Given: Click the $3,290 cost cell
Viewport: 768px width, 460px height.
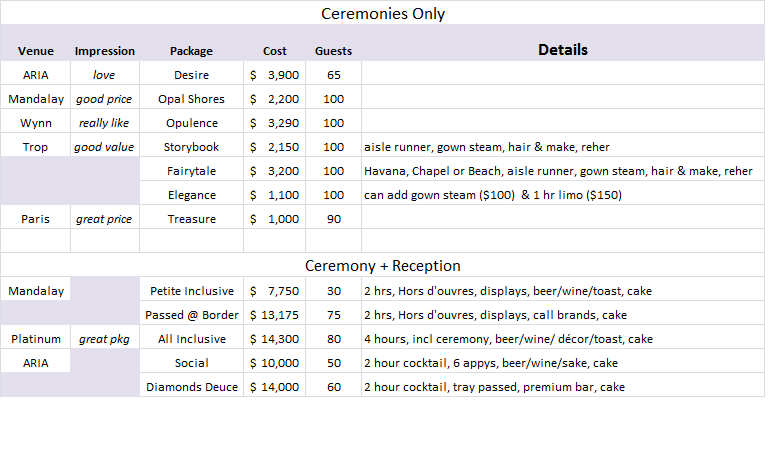Looking at the screenshot, I should [274, 123].
